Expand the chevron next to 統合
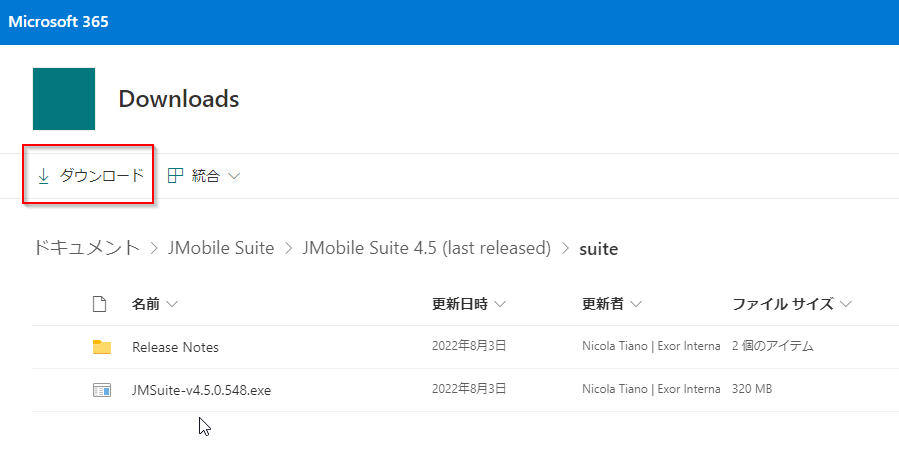 (233, 177)
